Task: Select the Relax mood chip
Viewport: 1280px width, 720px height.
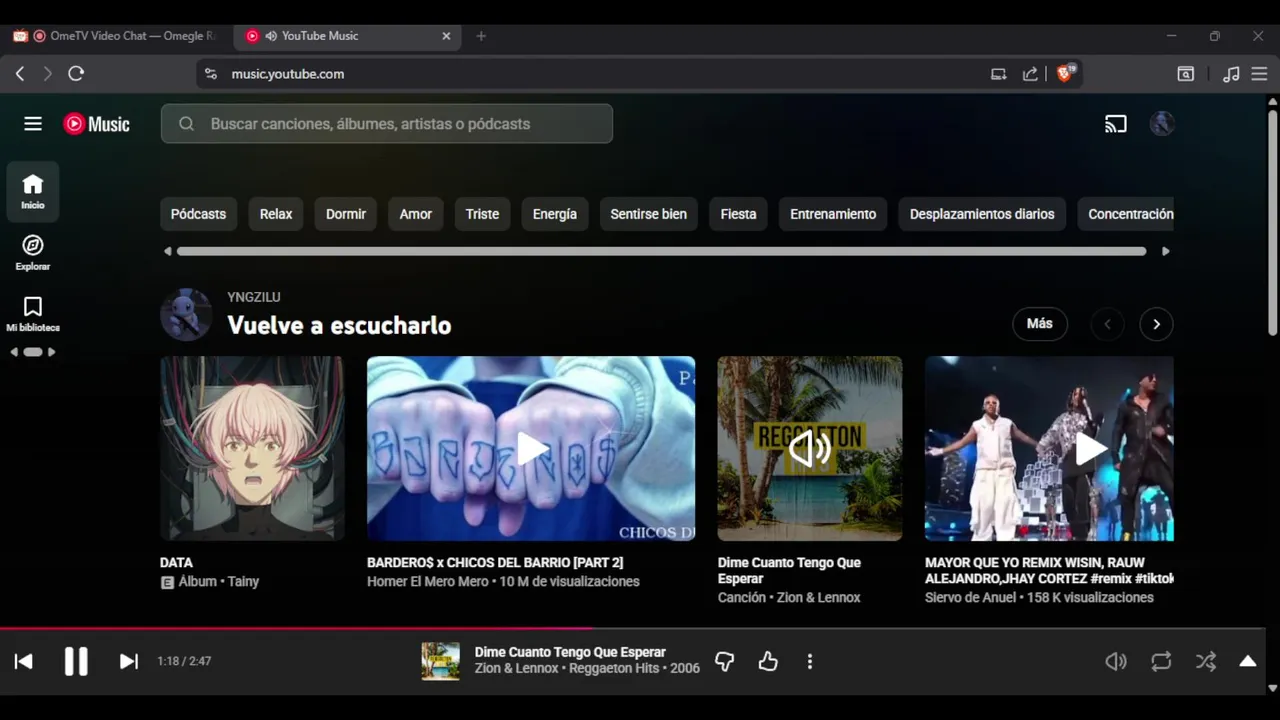Action: coord(276,214)
